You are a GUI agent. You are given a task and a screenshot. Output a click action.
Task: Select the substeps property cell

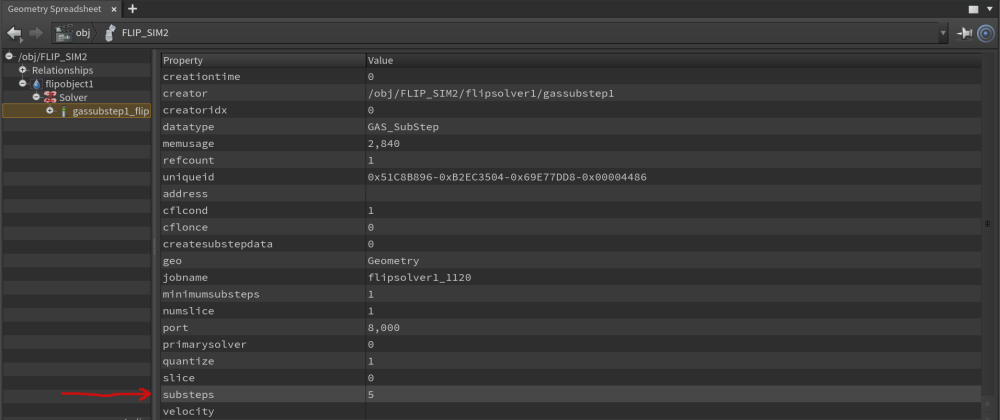point(263,395)
